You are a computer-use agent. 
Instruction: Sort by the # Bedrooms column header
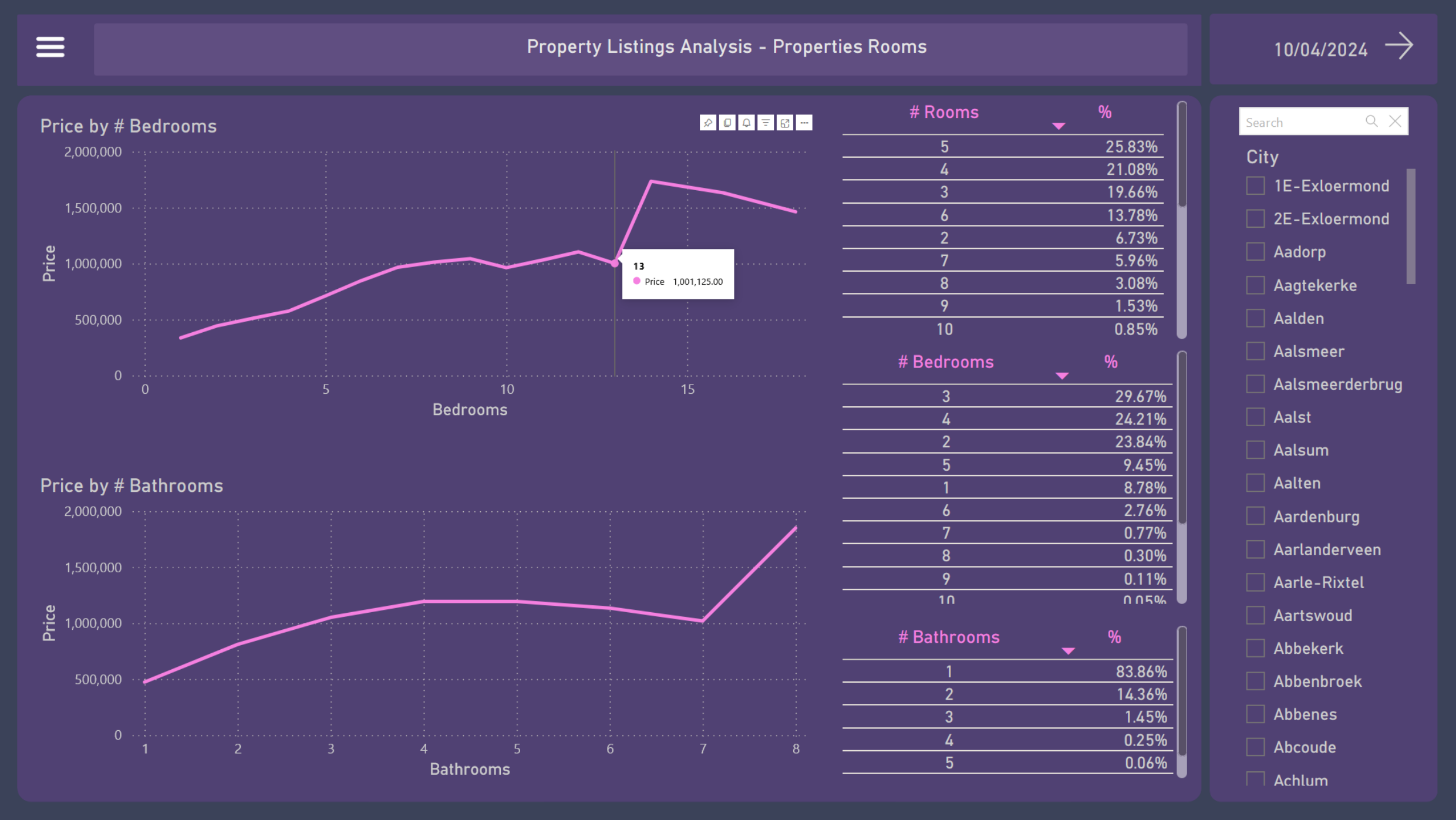[x=946, y=362]
